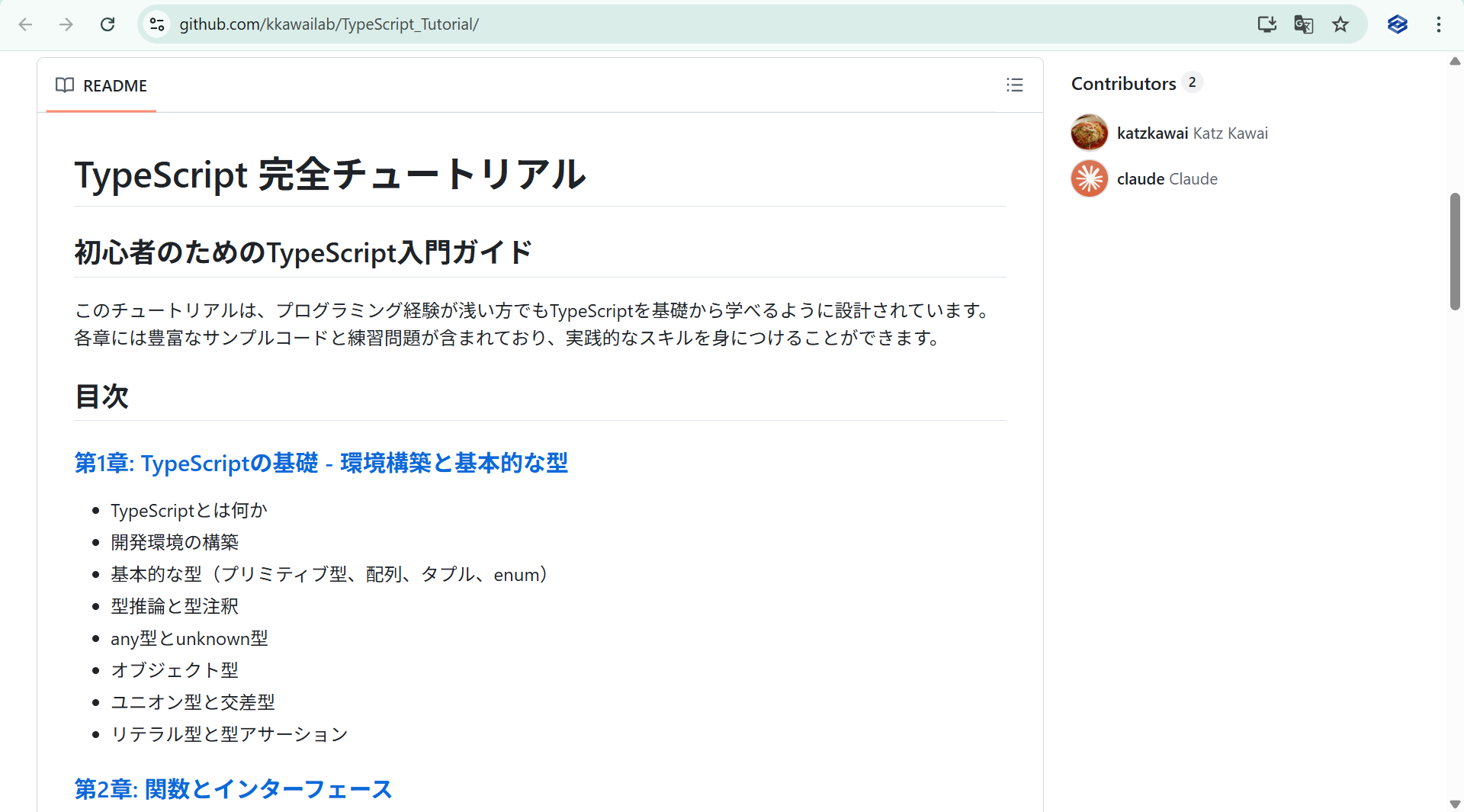Click the Contributors heading link
This screenshot has width=1464, height=812.
[1123, 83]
